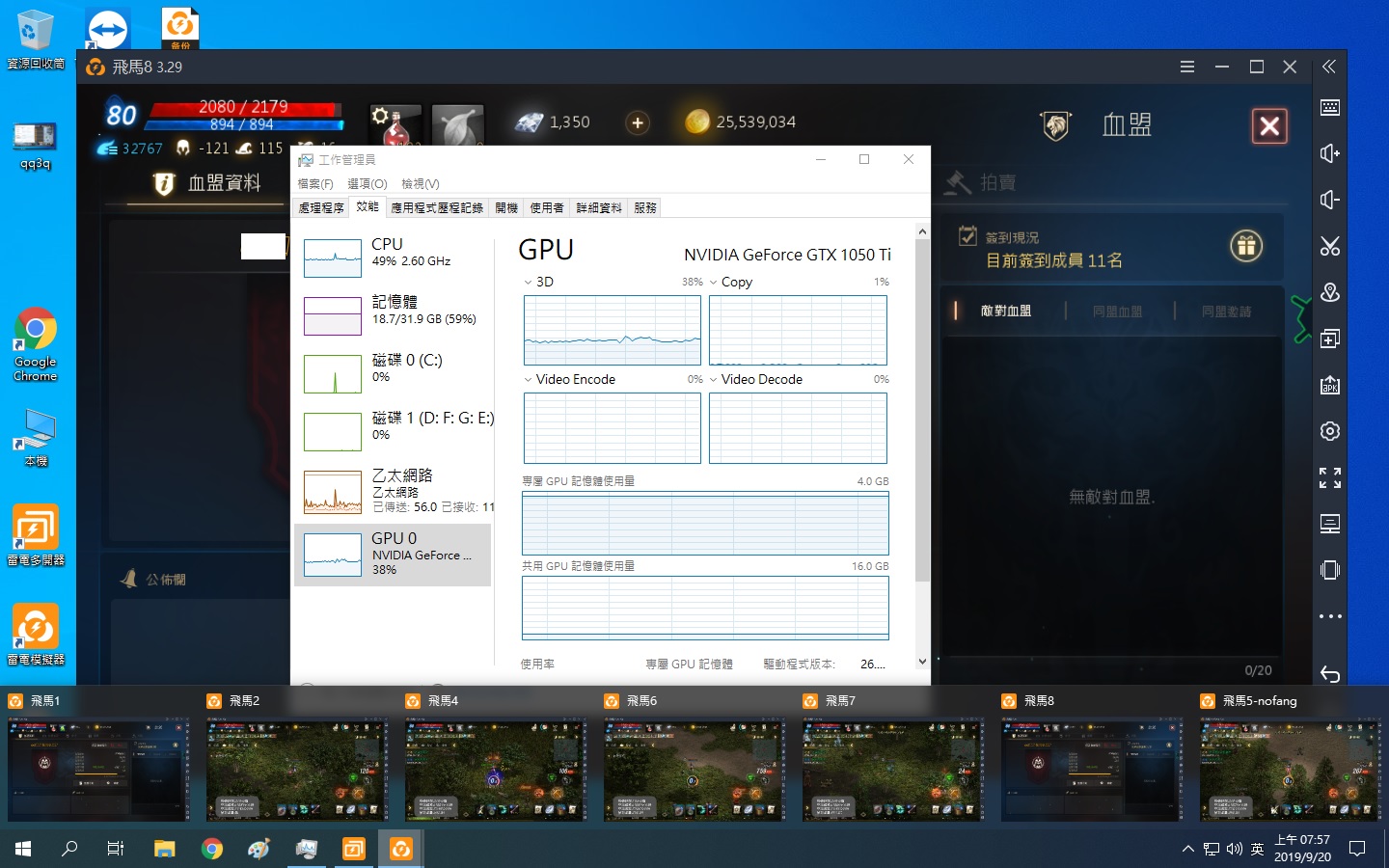The height and width of the screenshot is (868, 1389).
Task: Click the plus icon next to 1,350 diamonds
Action: (637, 122)
